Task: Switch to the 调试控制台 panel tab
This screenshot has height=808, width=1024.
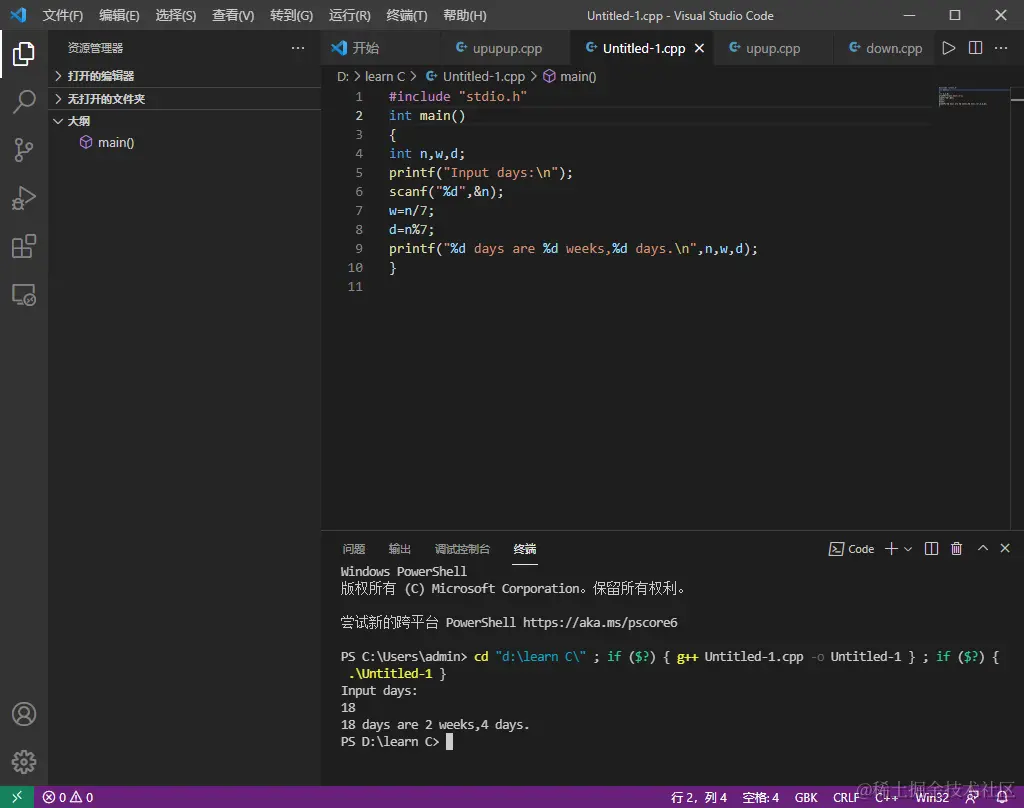Action: point(462,549)
